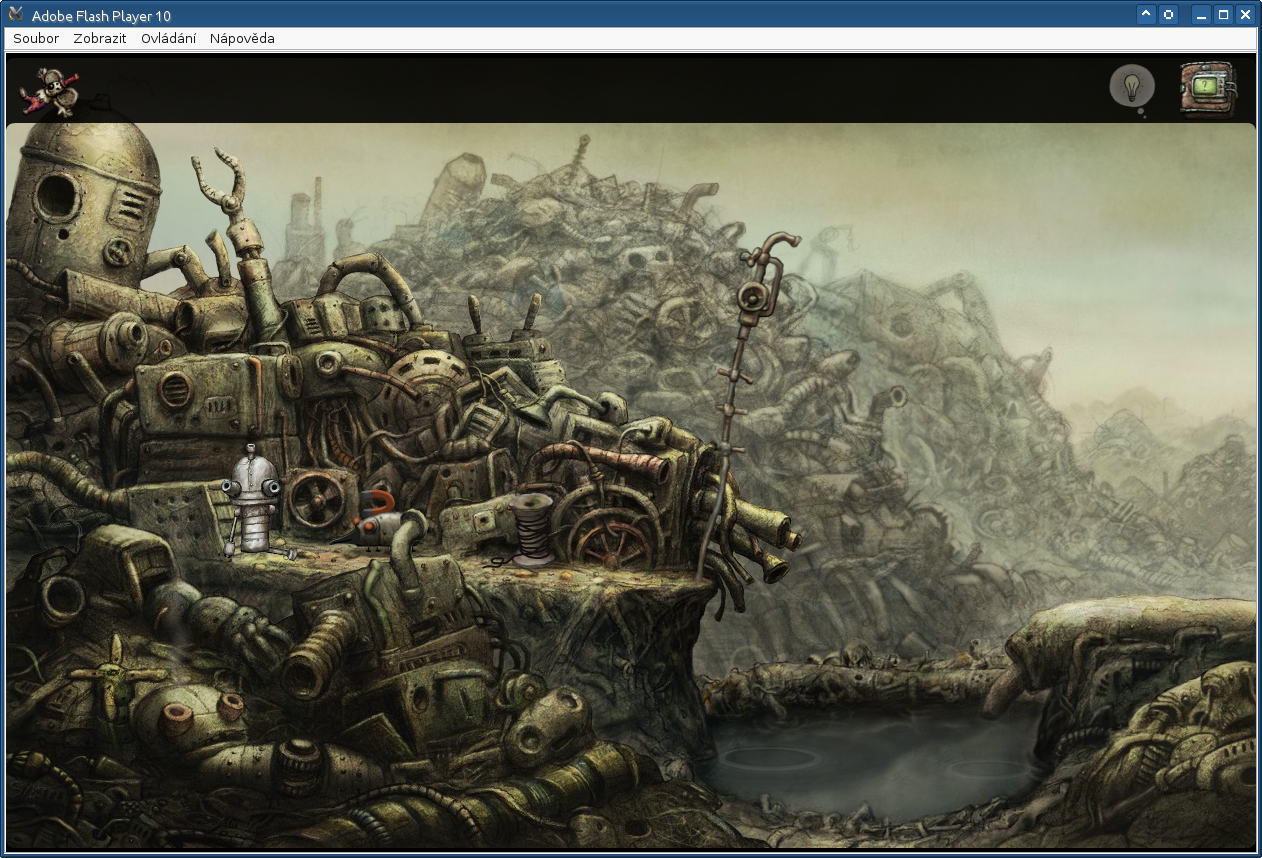1262x858 pixels.
Task: Maximize the Flash Player window
Action: click(1223, 15)
